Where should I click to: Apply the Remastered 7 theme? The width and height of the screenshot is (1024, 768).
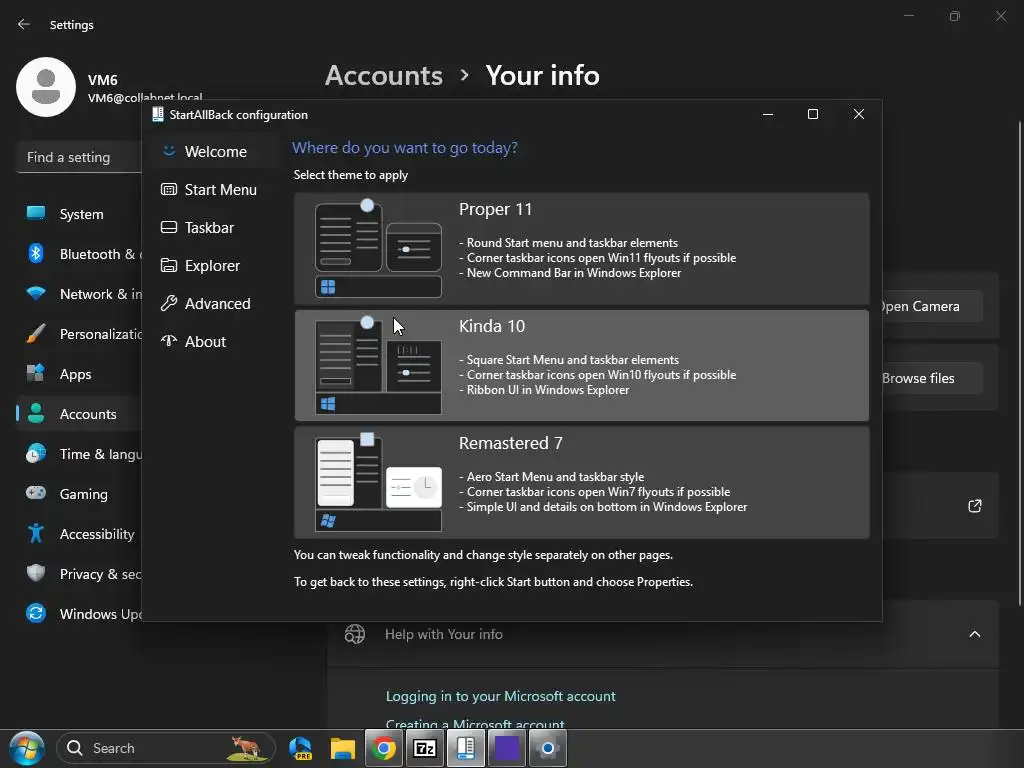point(581,482)
